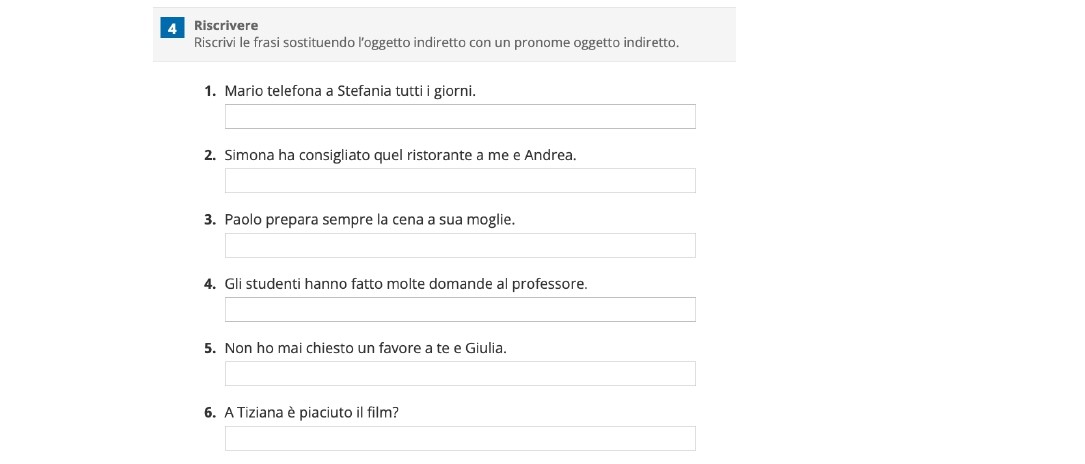Click sentence Mario telefona a Stefania tutti i giorni

(350, 91)
